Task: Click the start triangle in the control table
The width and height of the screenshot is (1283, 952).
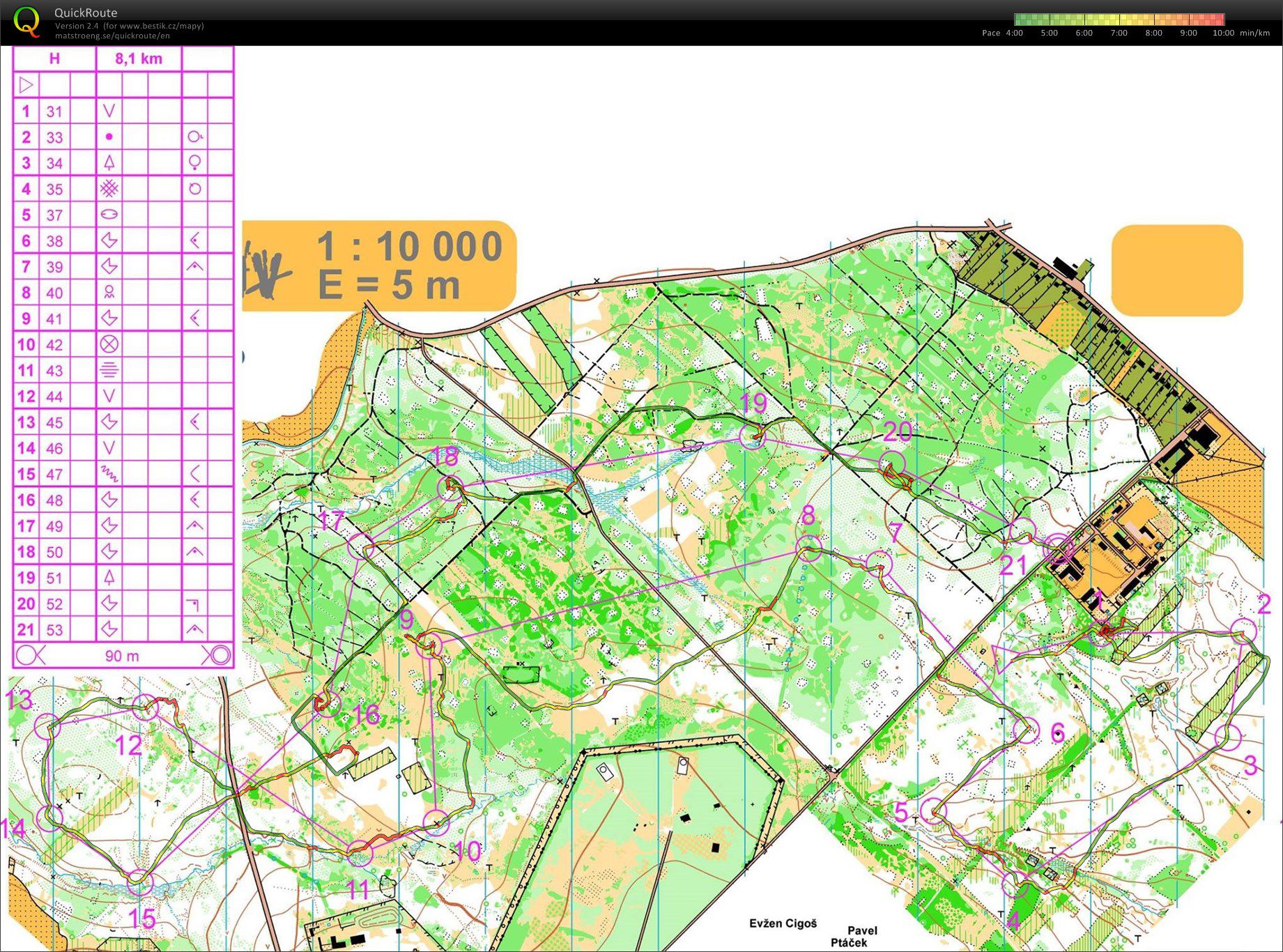Action: [x=26, y=85]
